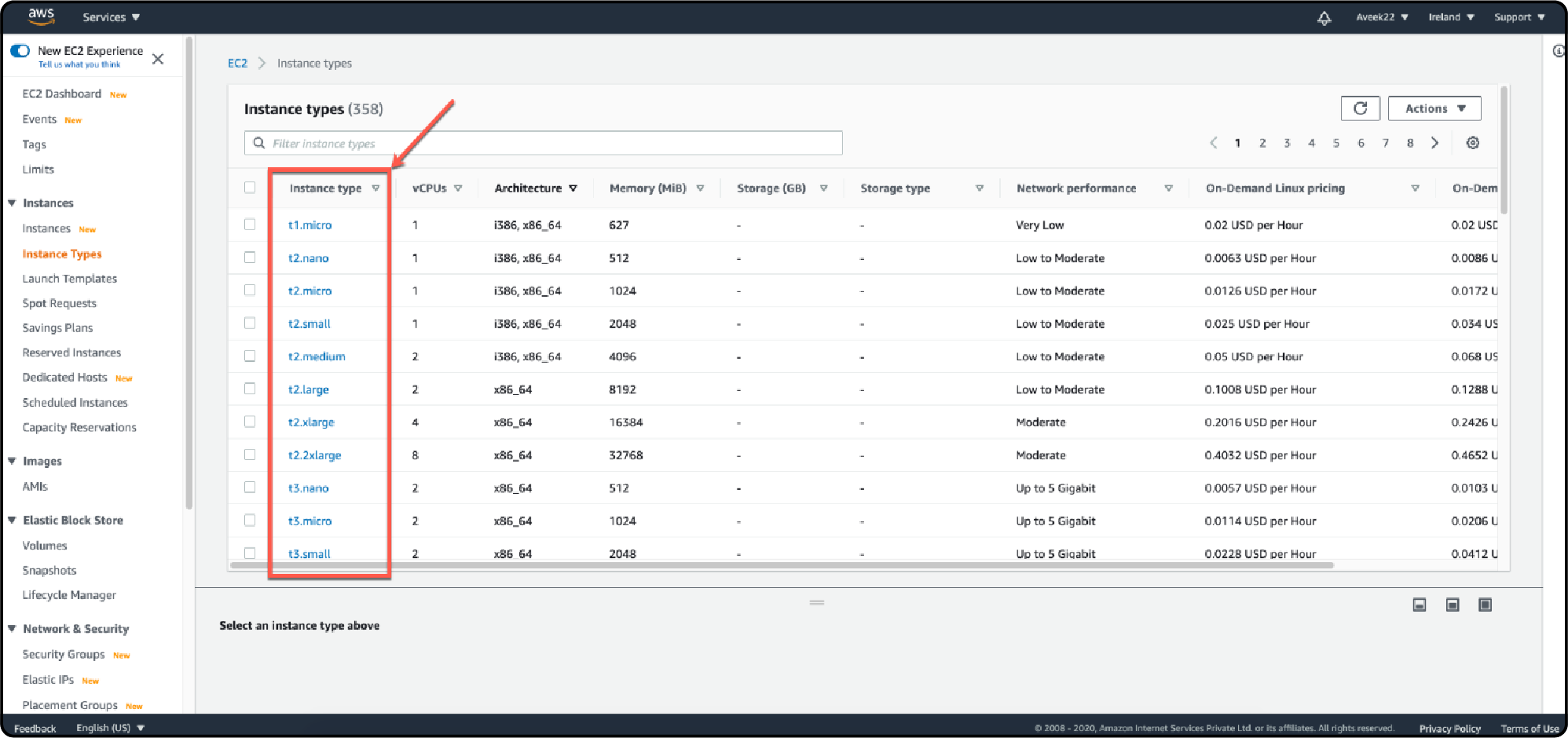Open the Services dropdown menu
The height and width of the screenshot is (738, 1568).
[111, 17]
